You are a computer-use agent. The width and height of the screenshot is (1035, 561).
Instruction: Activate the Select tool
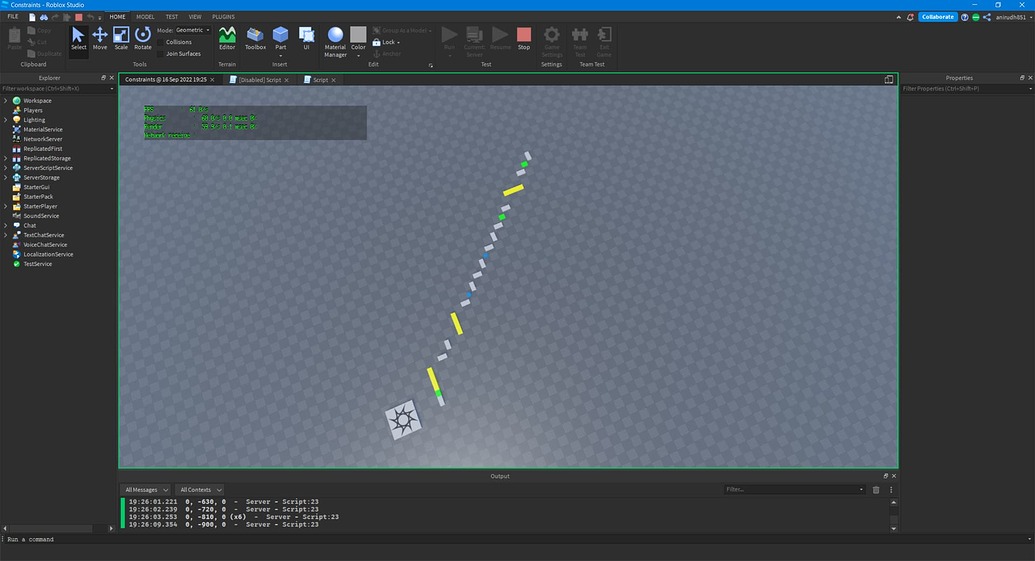coord(79,38)
